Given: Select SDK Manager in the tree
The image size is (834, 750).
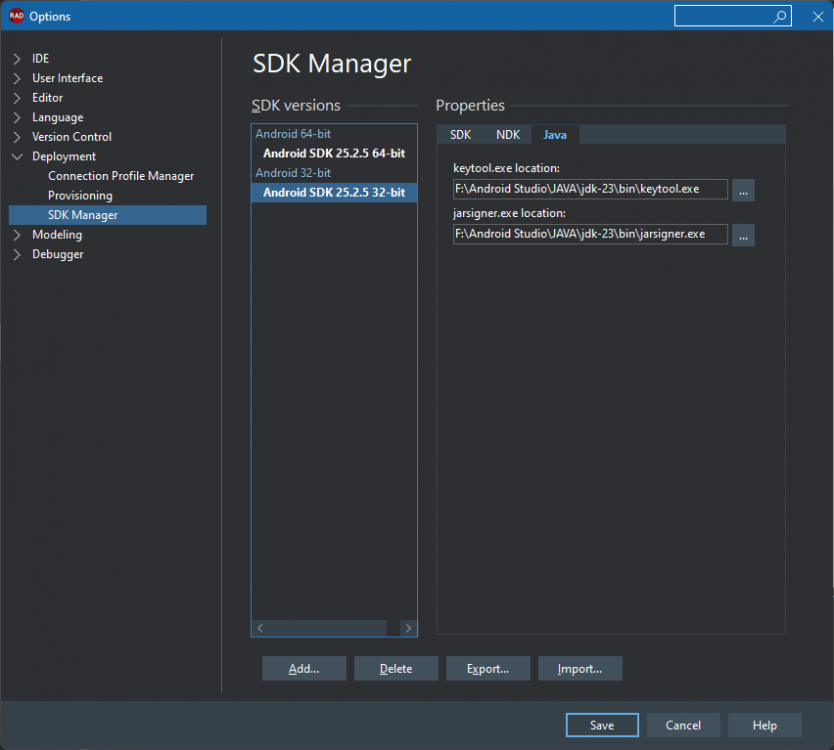Looking at the screenshot, I should [107, 215].
